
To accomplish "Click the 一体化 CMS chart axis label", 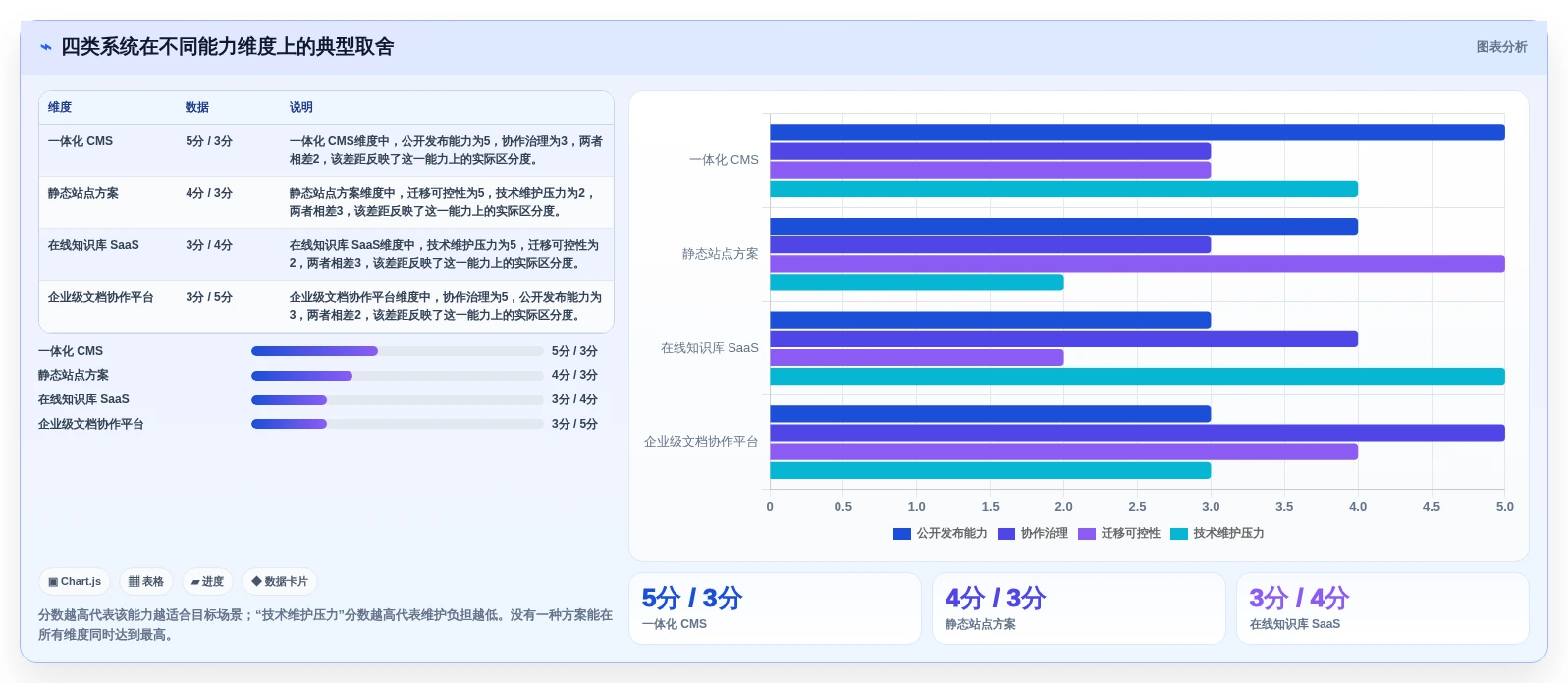I will tap(724, 160).
